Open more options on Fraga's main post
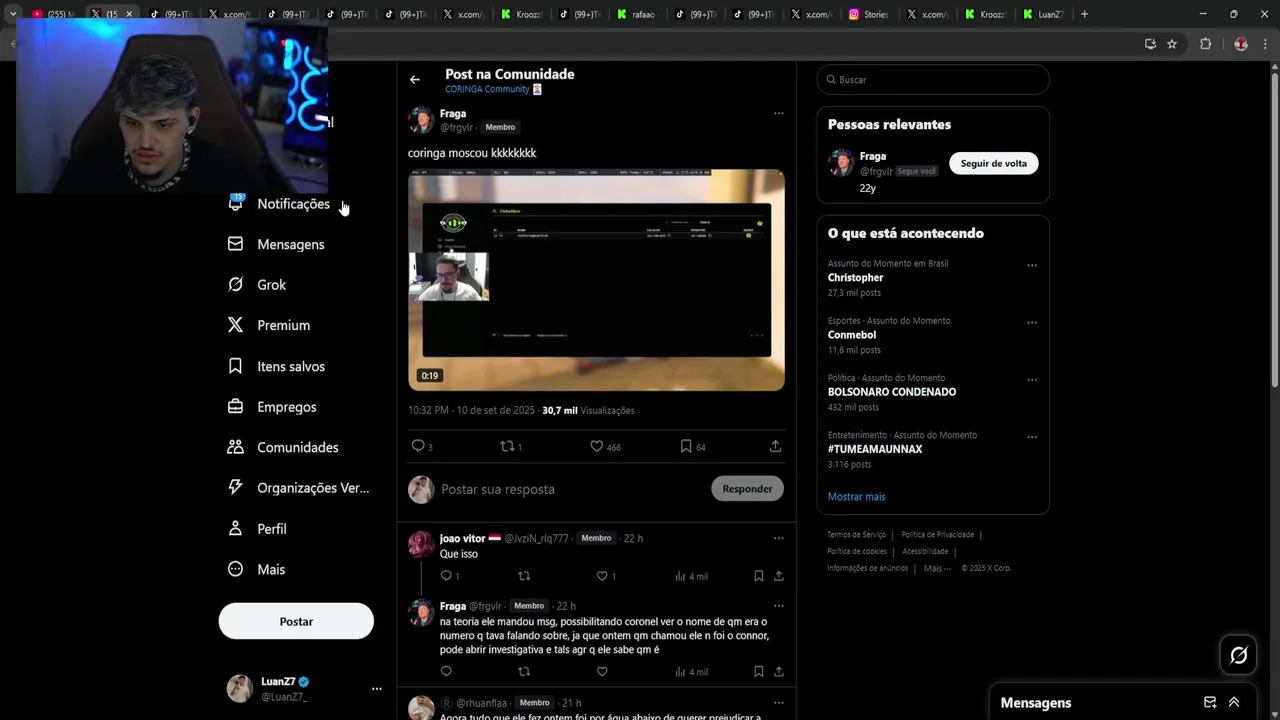The height and width of the screenshot is (720, 1280). tap(778, 113)
